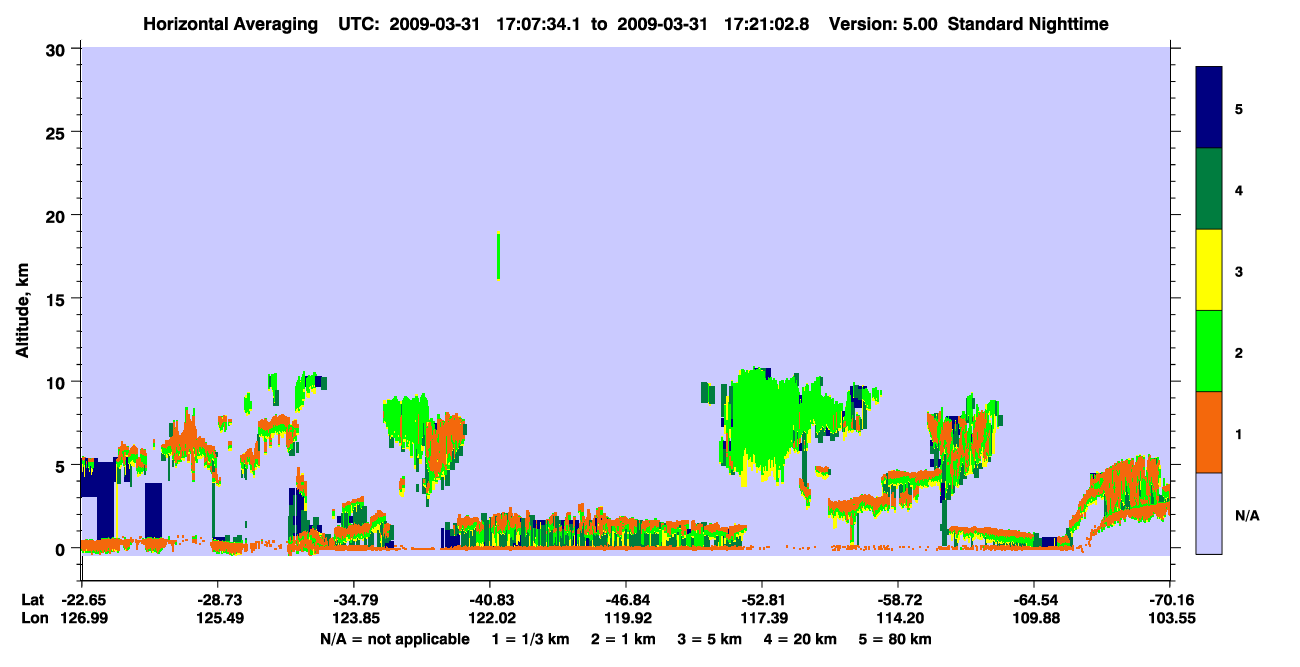
Task: Click the '3 = 5 km' legend entry
Action: (710, 639)
